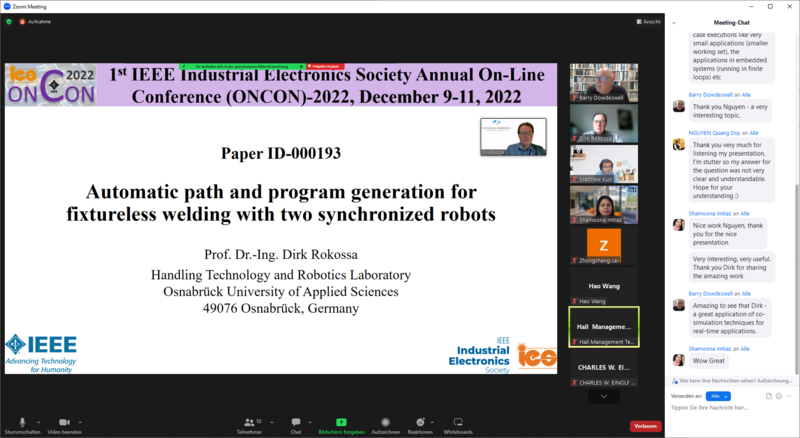Select message 'Very interesting, very useful'
The height and width of the screenshot is (438, 800).
[732, 267]
